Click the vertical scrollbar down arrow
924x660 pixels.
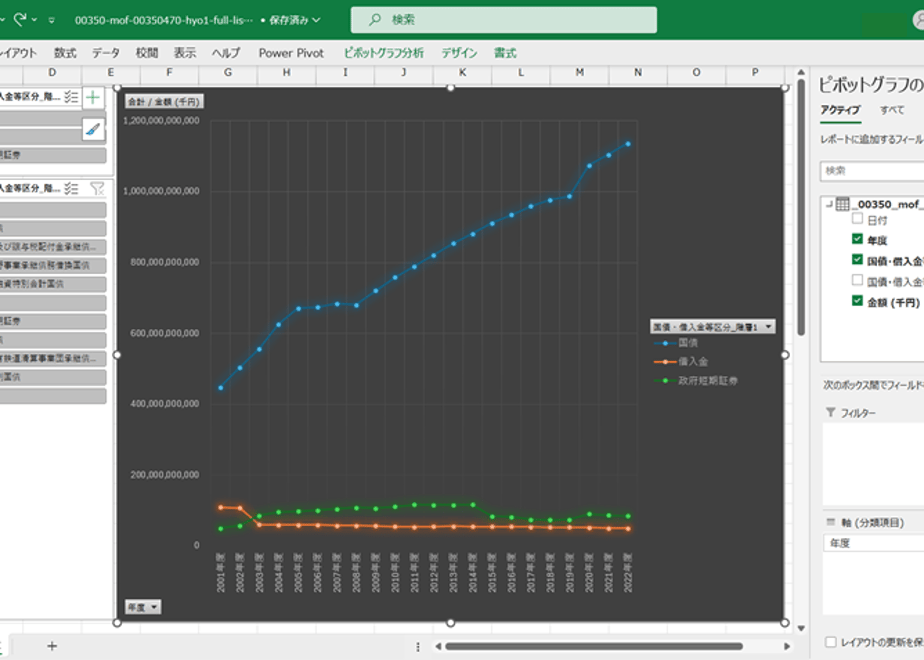click(x=801, y=628)
